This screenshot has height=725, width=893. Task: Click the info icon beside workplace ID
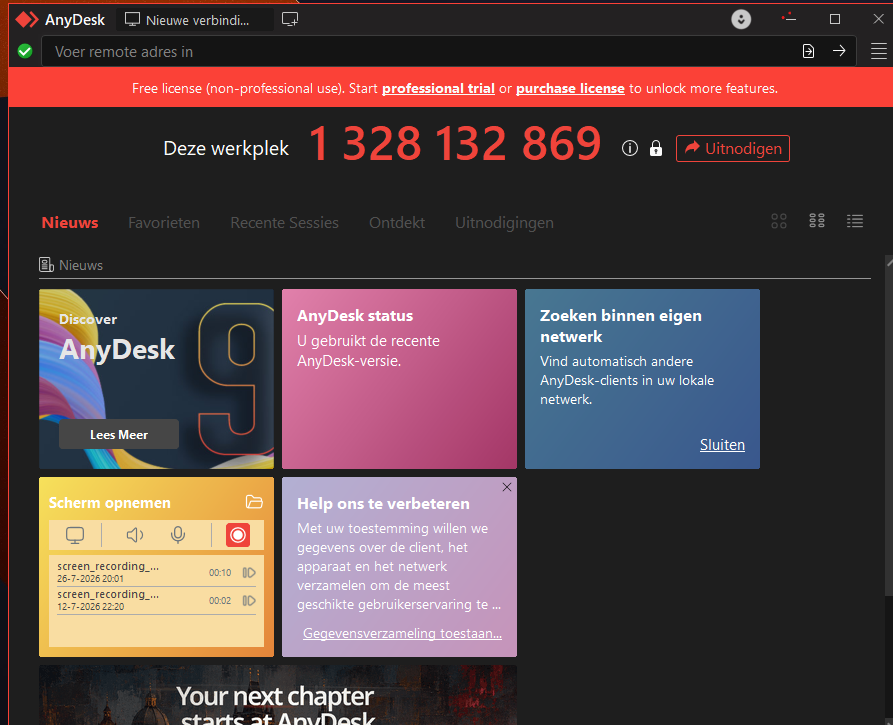tap(629, 148)
